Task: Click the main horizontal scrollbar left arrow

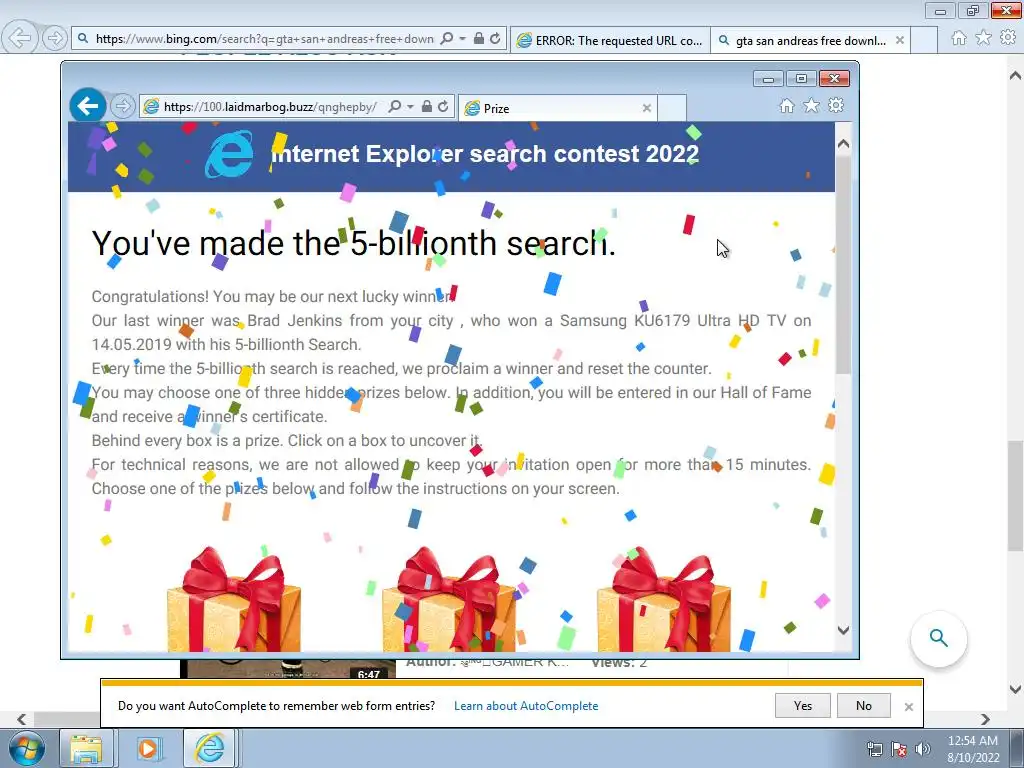Action: click(x=22, y=719)
